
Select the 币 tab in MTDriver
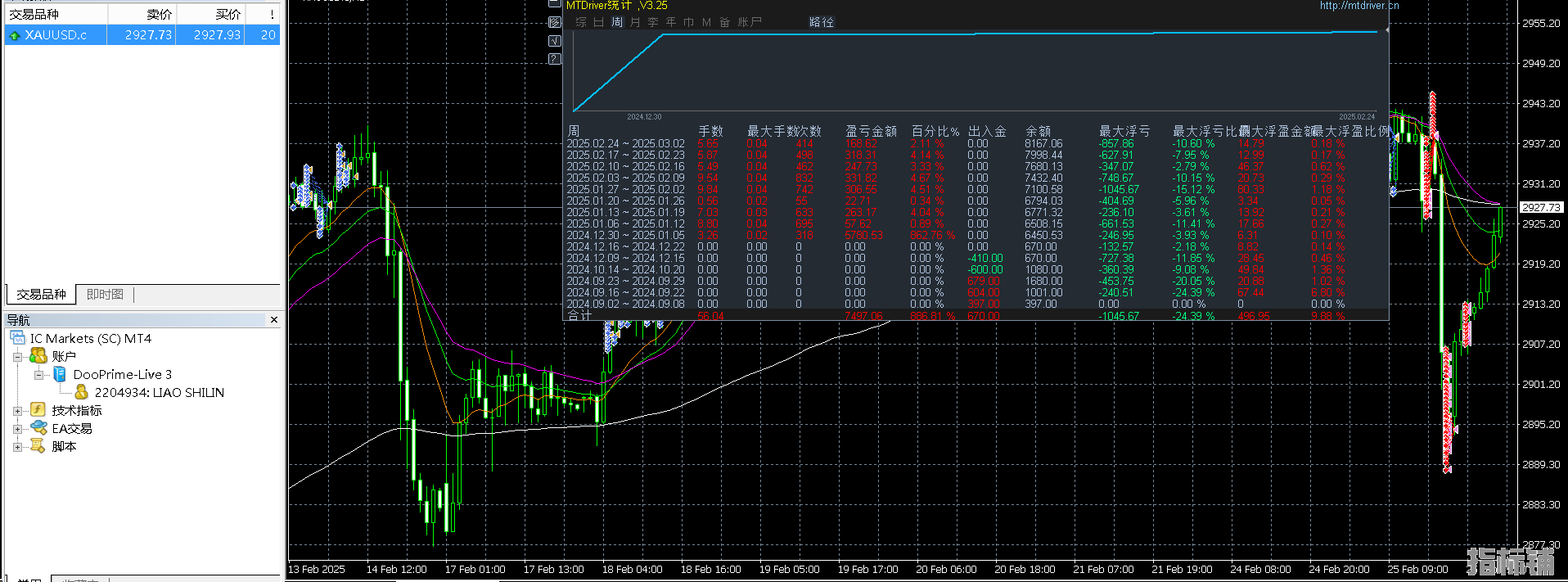click(689, 22)
